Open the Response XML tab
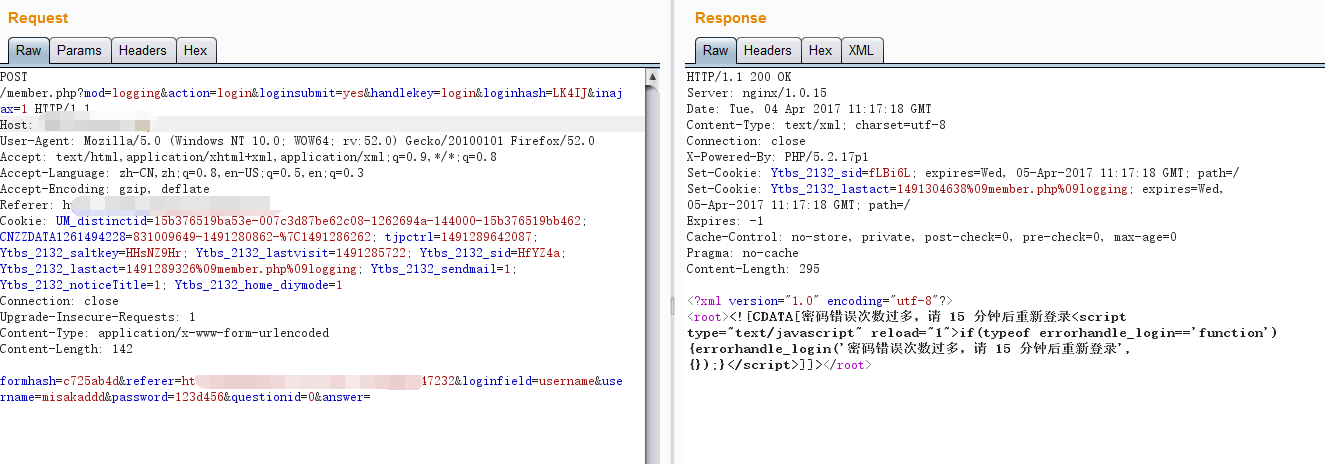The width and height of the screenshot is (1325, 464). click(861, 51)
